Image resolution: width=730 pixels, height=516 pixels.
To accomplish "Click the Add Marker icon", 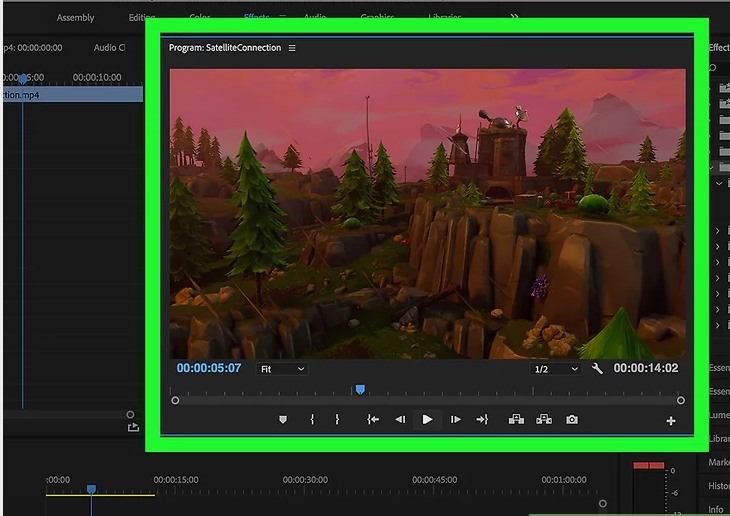I will (283, 420).
